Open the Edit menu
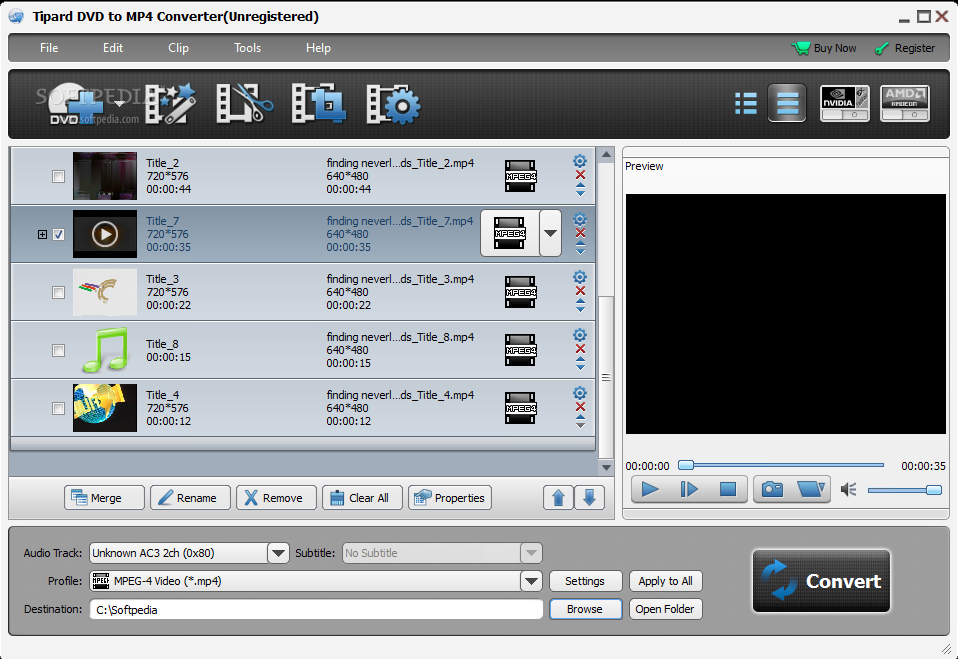 pos(112,48)
